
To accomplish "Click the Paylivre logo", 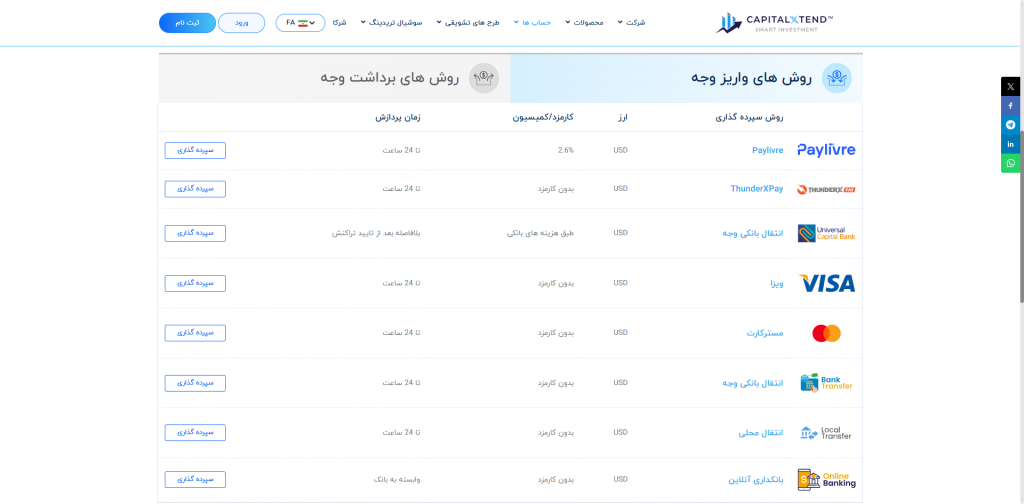I will point(826,150).
